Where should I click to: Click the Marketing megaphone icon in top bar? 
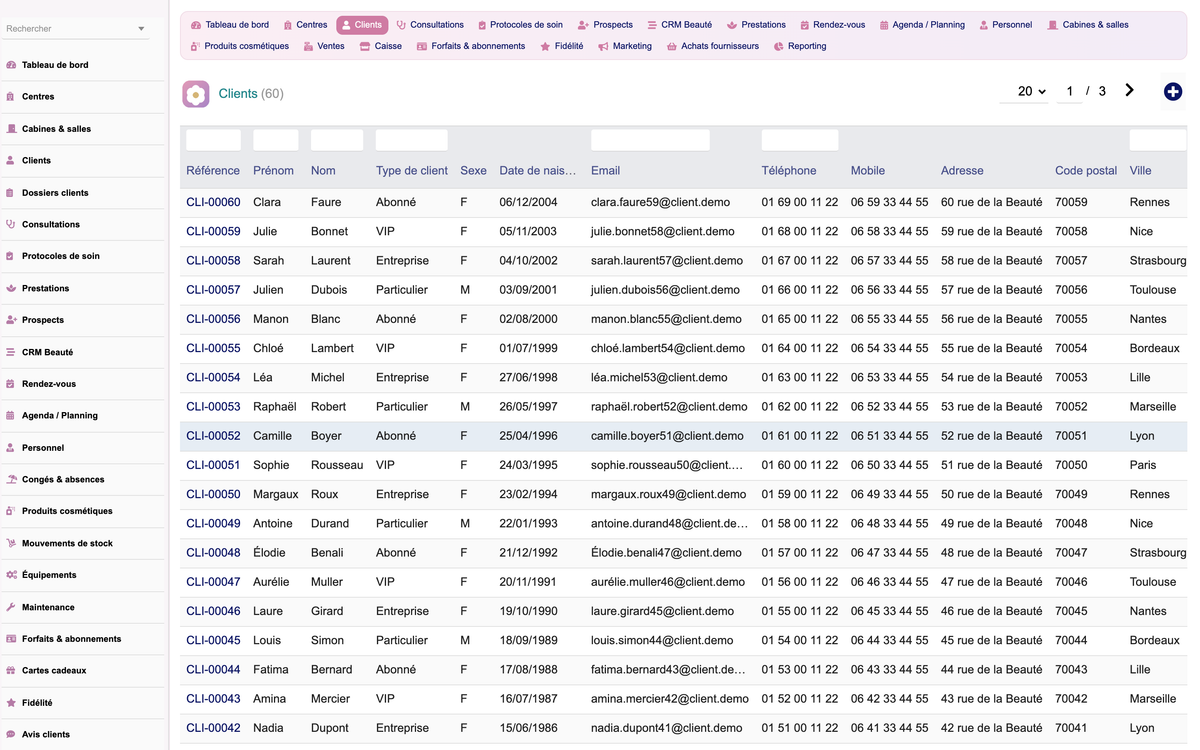603,46
